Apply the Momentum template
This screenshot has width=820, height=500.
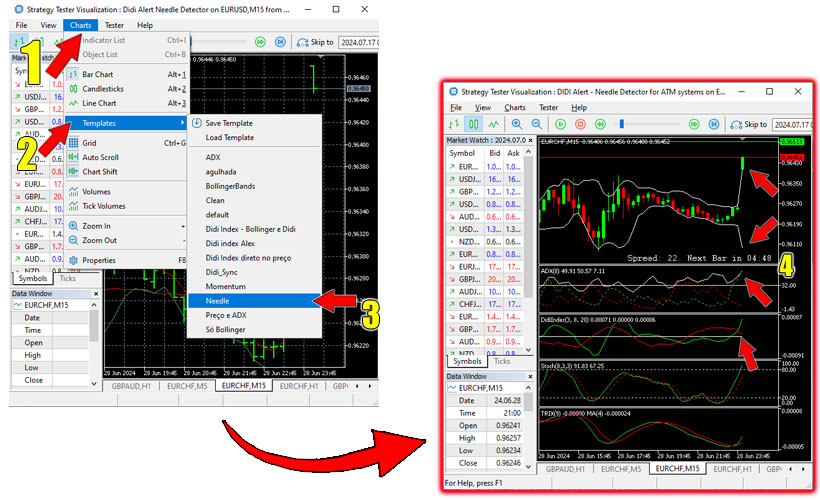pyautogui.click(x=254, y=286)
